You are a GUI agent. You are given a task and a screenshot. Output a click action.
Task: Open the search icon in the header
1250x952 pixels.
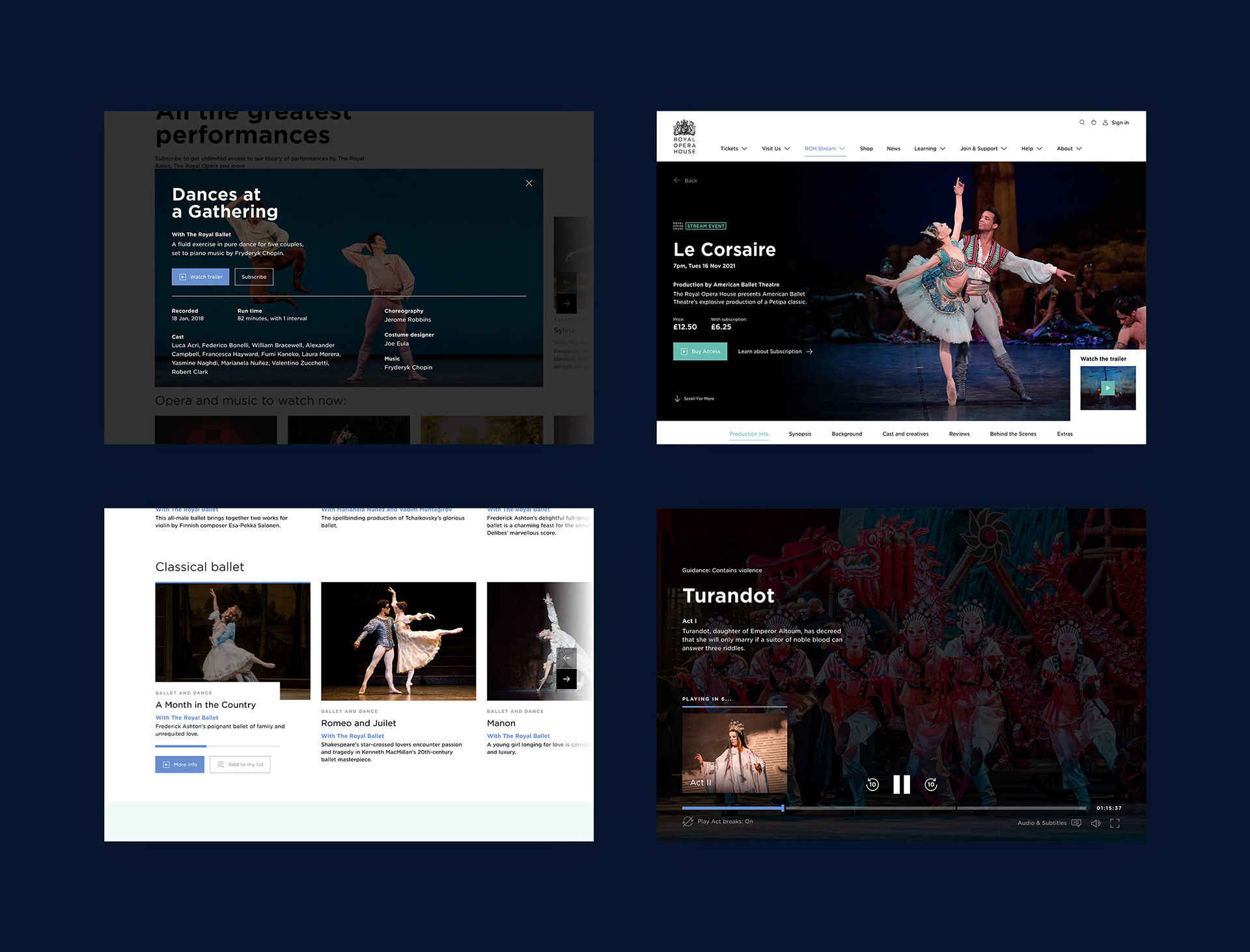click(1082, 122)
